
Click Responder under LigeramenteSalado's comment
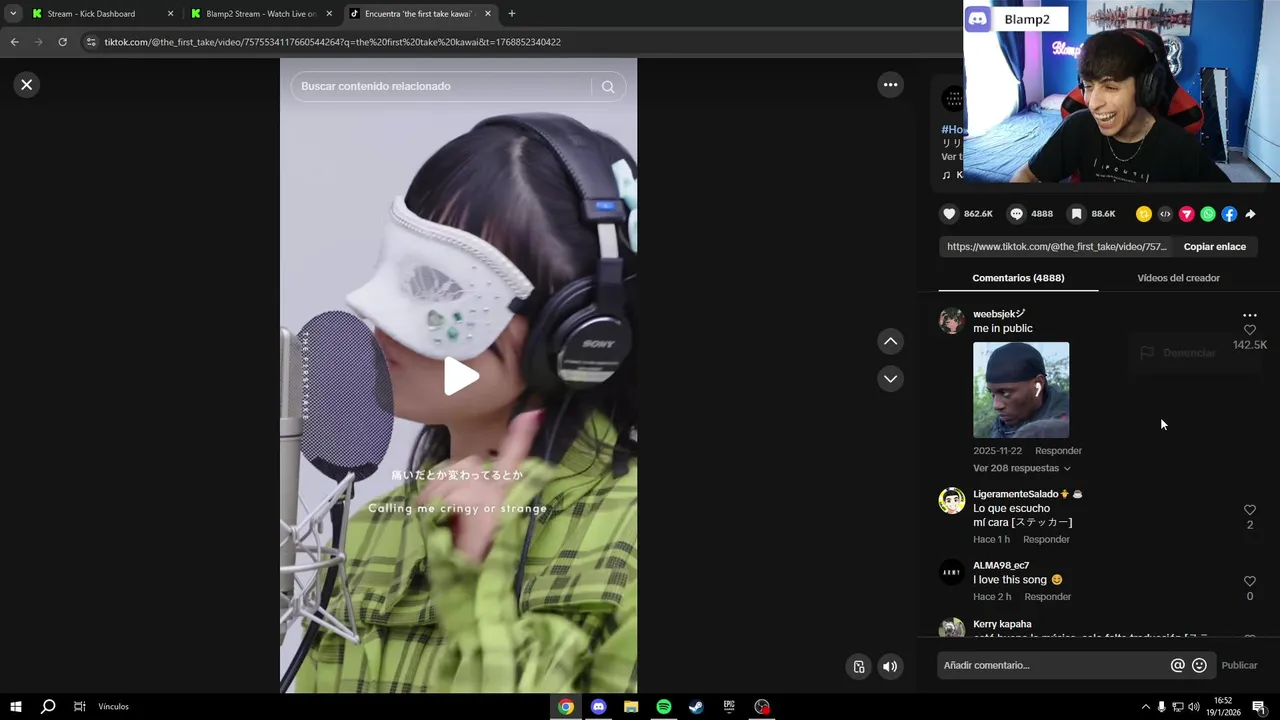pos(1046,540)
